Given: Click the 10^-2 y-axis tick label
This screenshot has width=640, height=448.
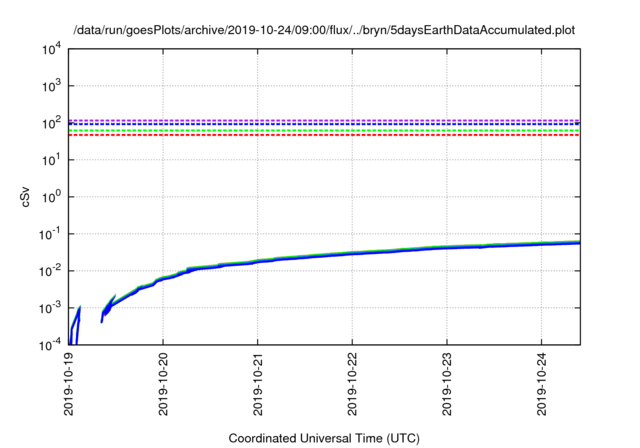Looking at the screenshot, I should [x=51, y=271].
